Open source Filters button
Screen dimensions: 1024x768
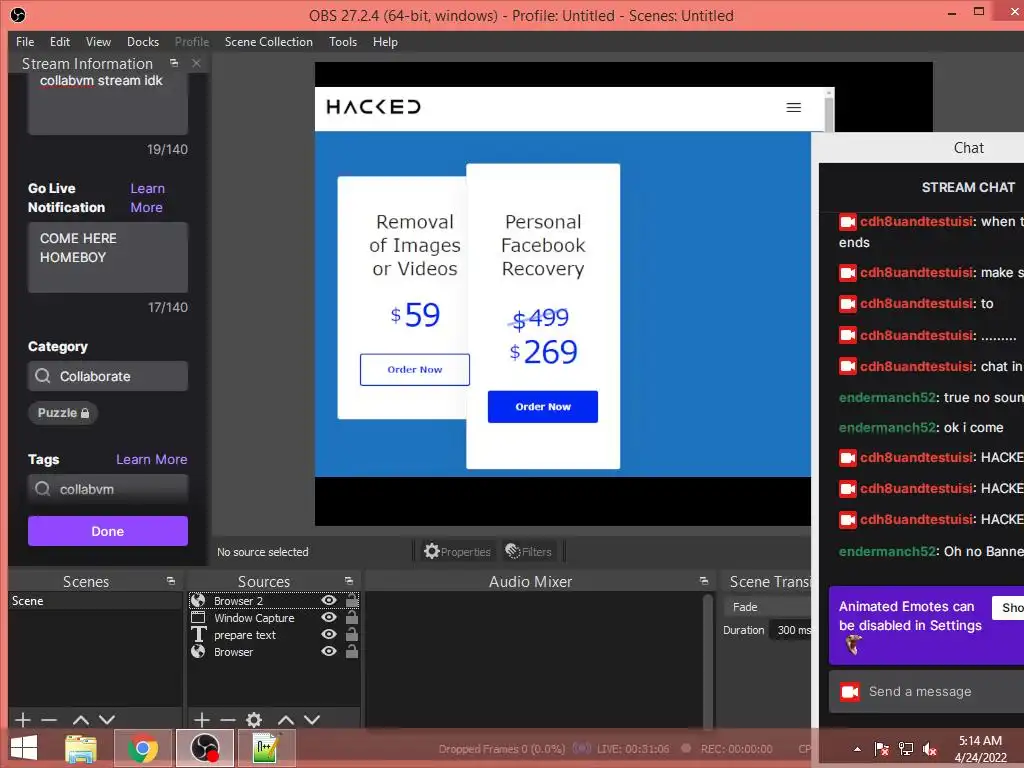click(x=528, y=552)
